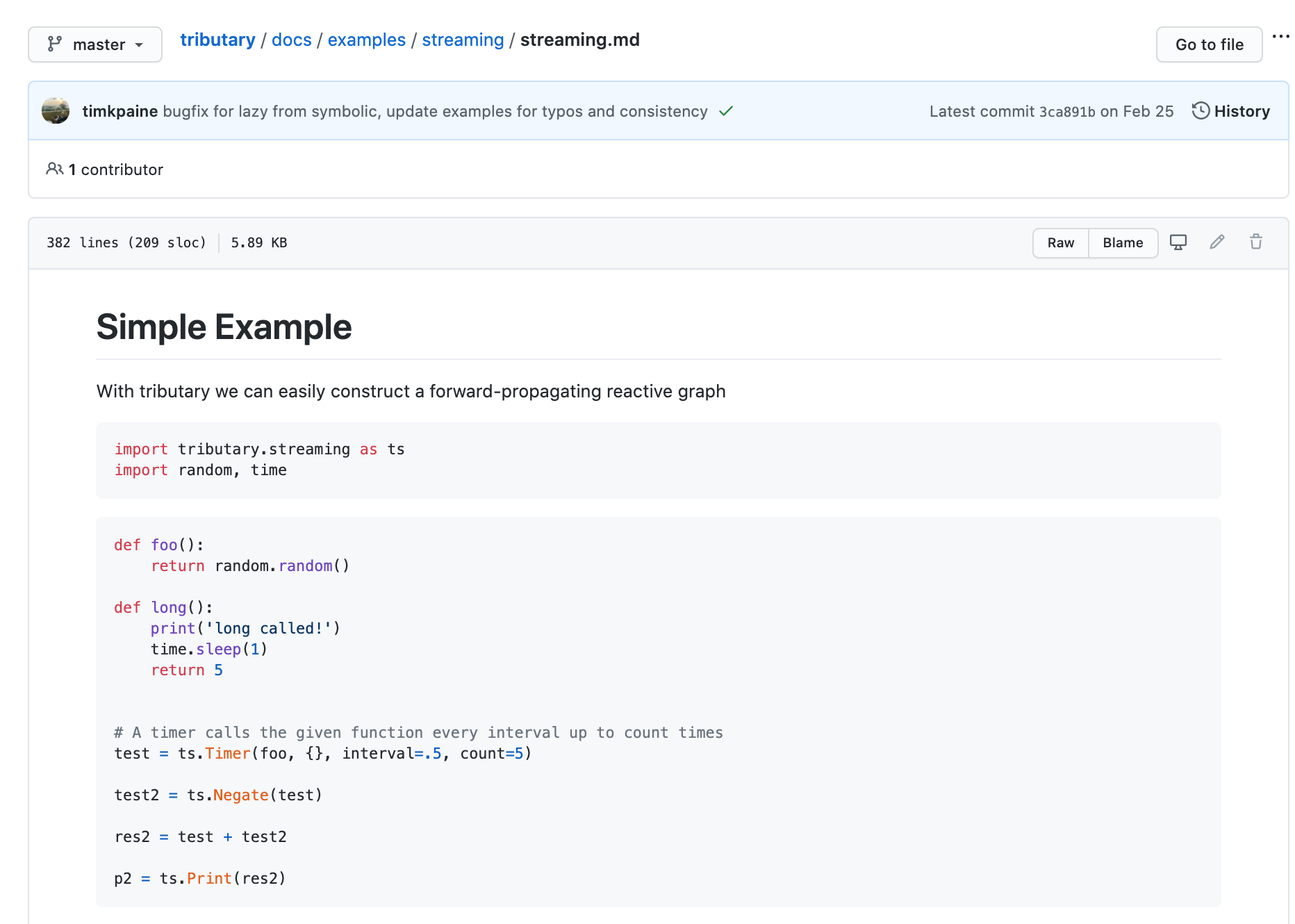Click the '382 lines (209 sloc)' text

(126, 242)
